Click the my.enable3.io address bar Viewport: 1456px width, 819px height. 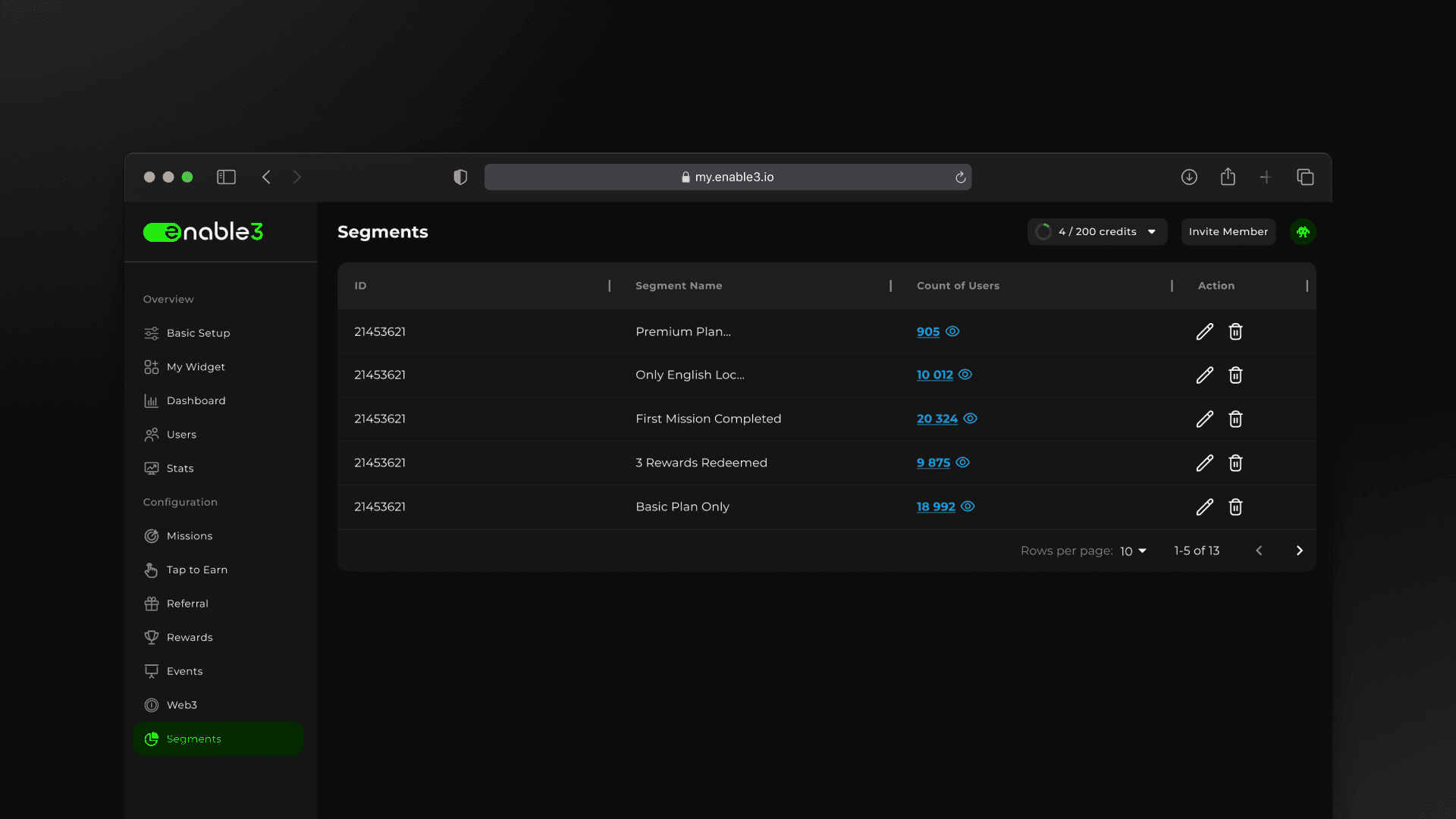[728, 177]
